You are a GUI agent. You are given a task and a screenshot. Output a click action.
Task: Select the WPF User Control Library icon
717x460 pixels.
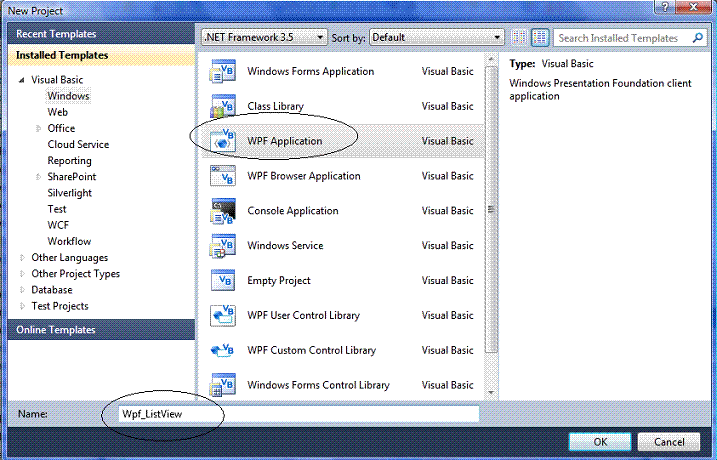coord(223,315)
